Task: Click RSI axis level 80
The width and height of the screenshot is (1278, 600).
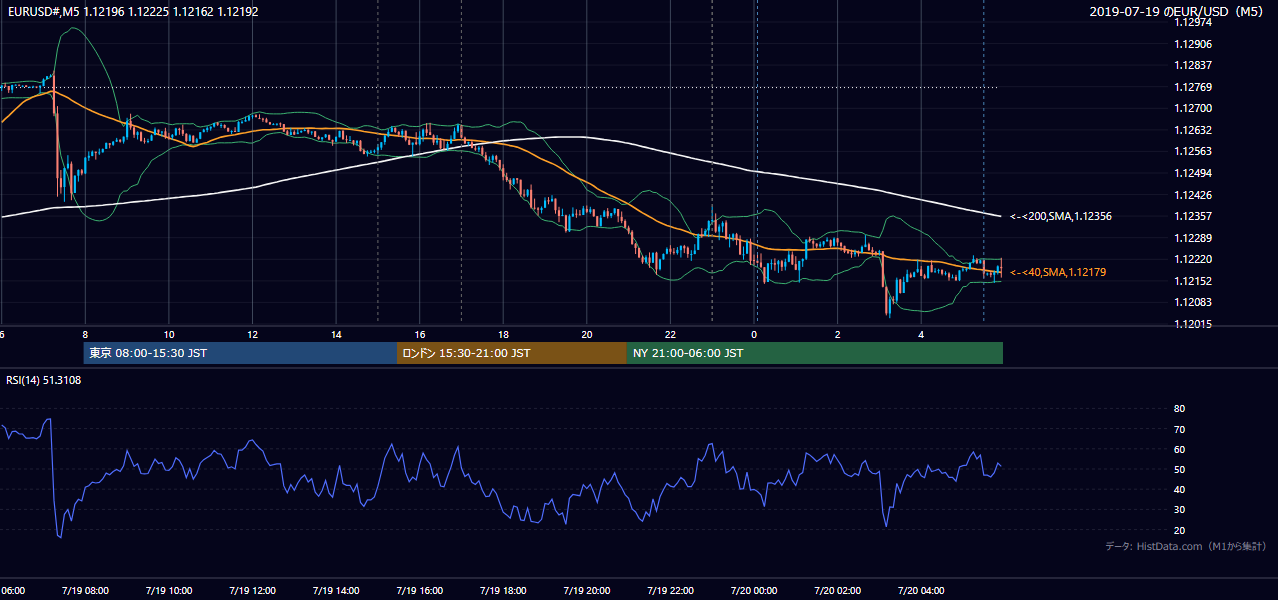Action: 1179,409
